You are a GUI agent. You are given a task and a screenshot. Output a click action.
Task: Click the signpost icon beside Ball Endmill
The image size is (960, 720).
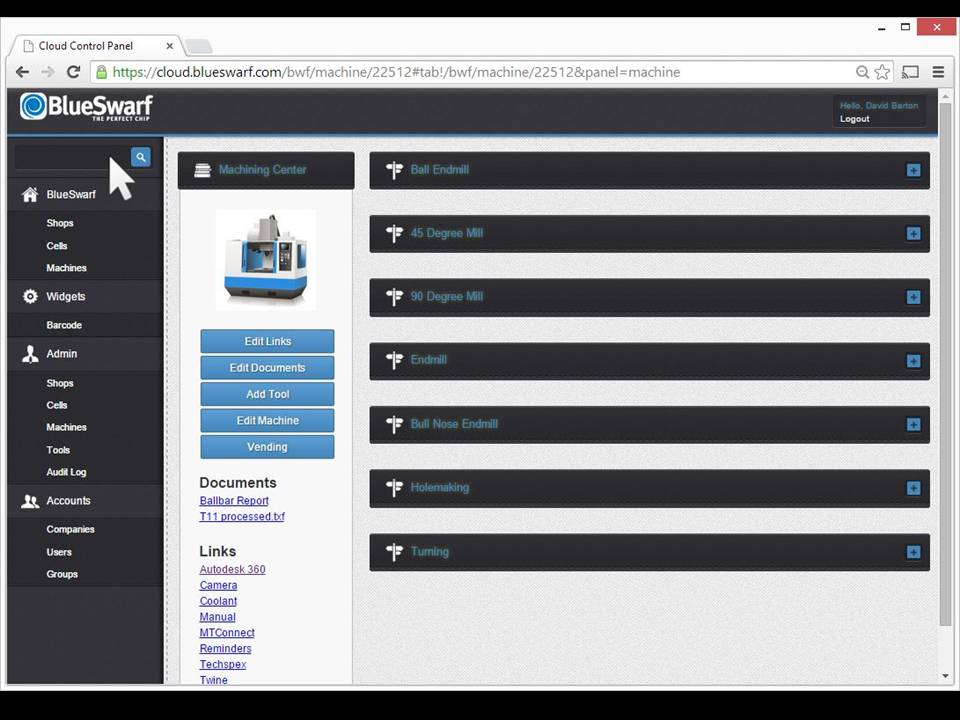click(x=394, y=170)
